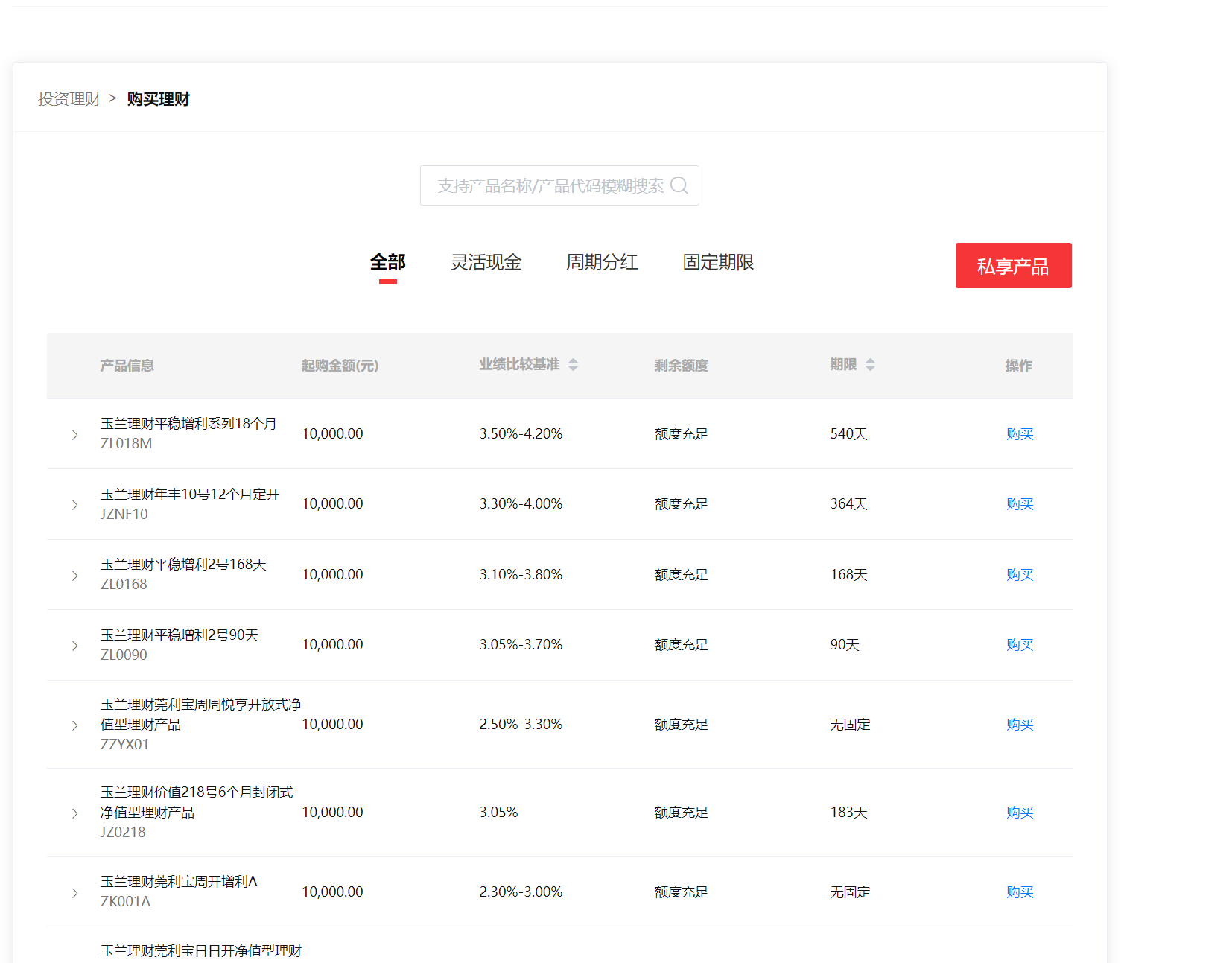The height and width of the screenshot is (963, 1232).
Task: Click term 183天
Action: (x=849, y=813)
